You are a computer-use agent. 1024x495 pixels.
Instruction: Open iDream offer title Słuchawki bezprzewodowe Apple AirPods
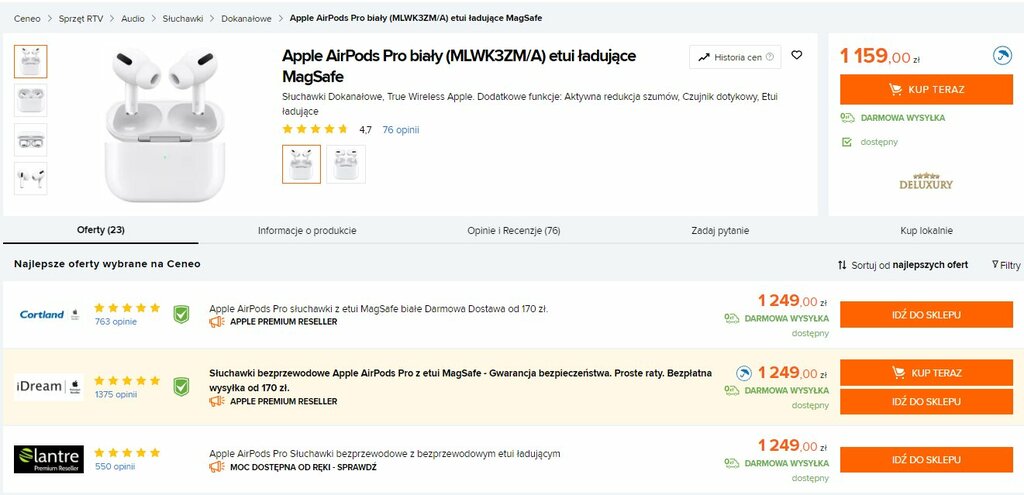pyautogui.click(x=460, y=380)
